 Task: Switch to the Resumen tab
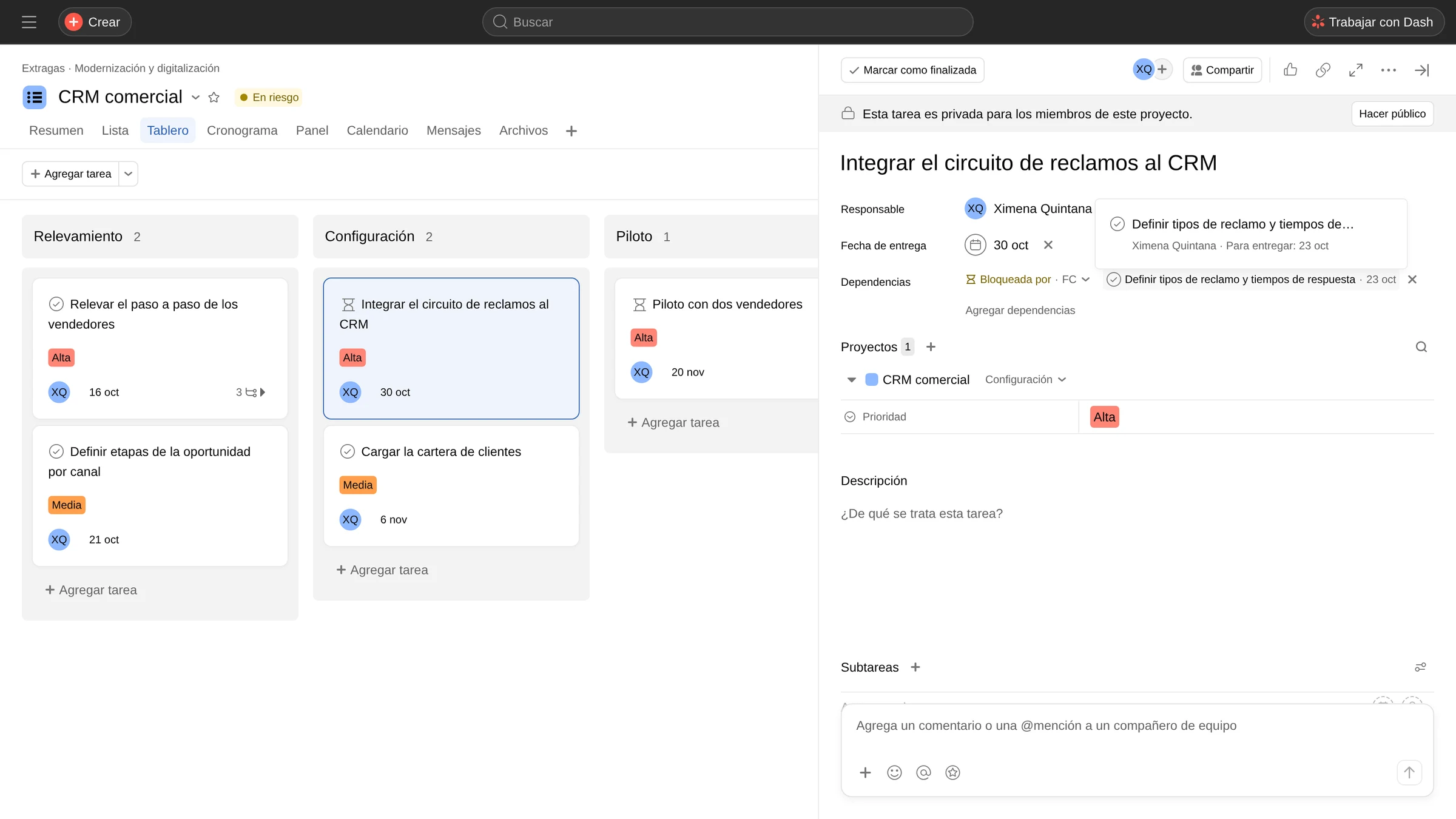click(x=56, y=130)
